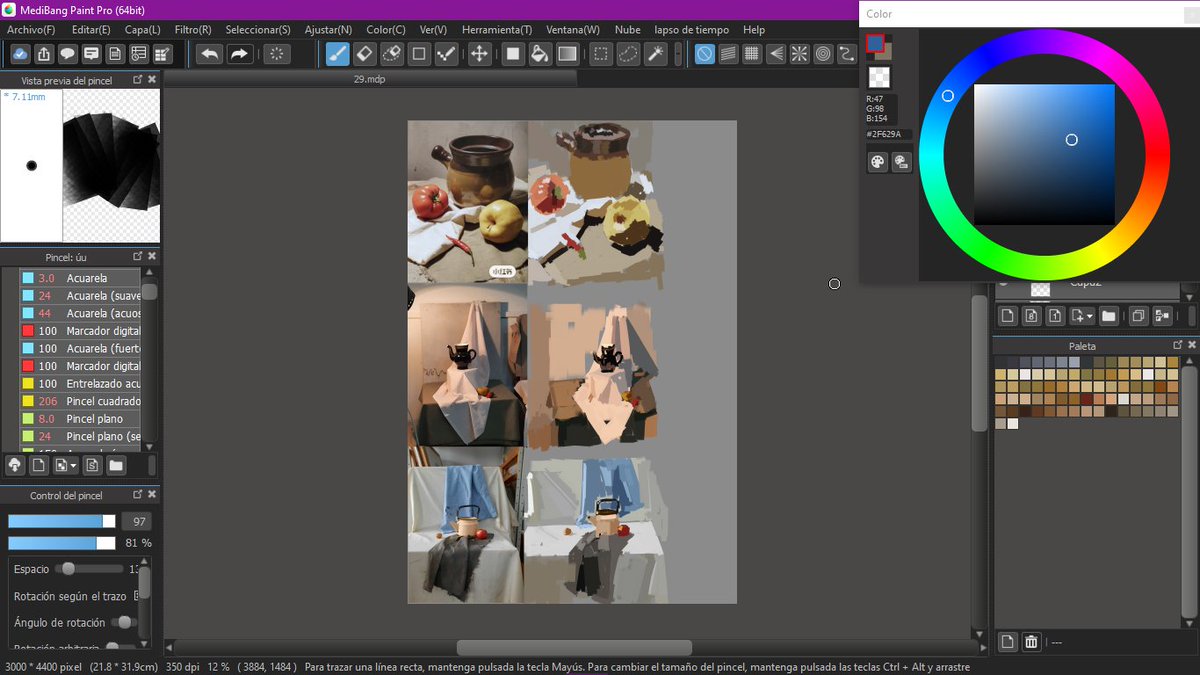Pick the rectangular Select tool

(x=601, y=54)
